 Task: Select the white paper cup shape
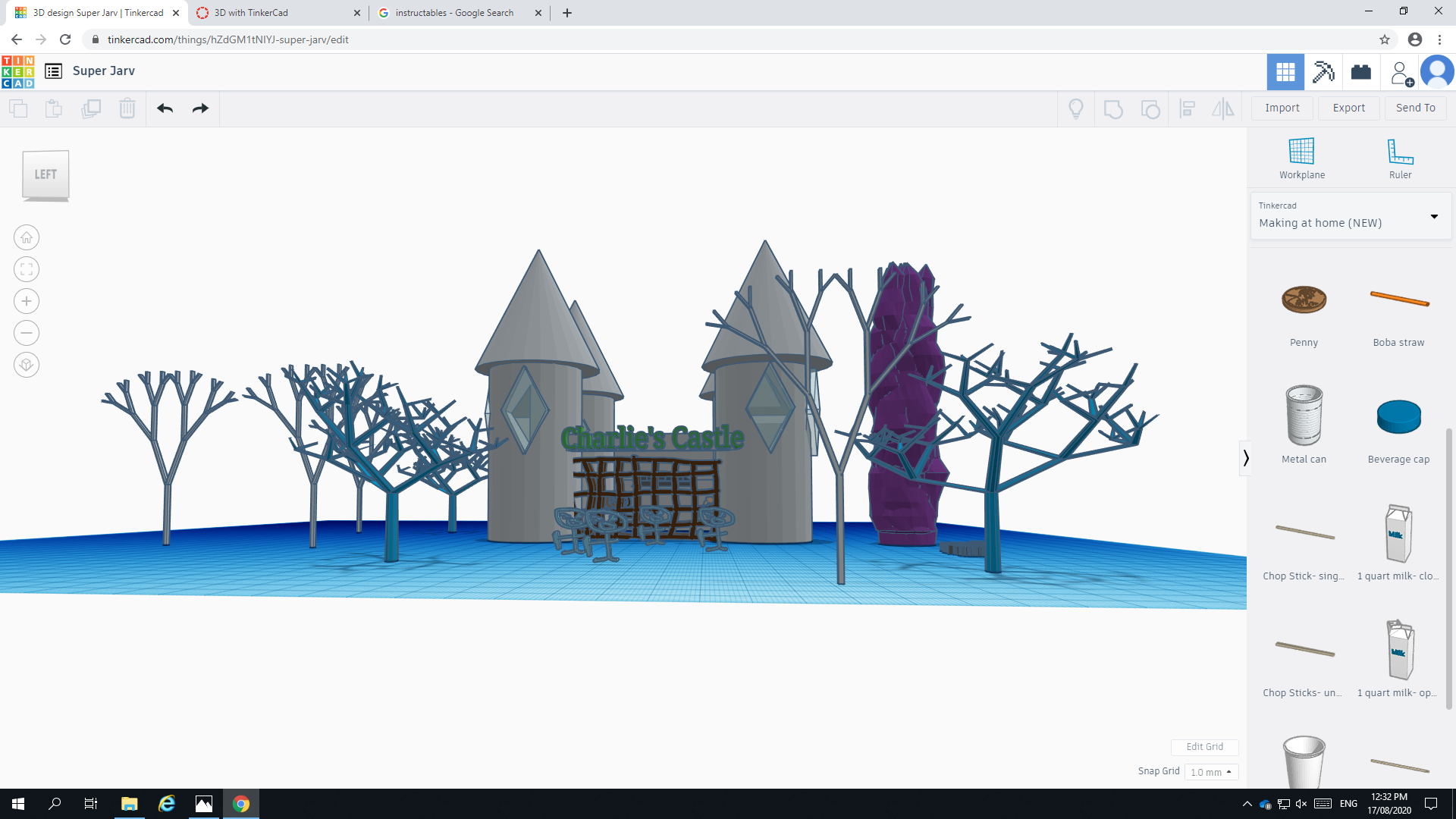point(1304,762)
